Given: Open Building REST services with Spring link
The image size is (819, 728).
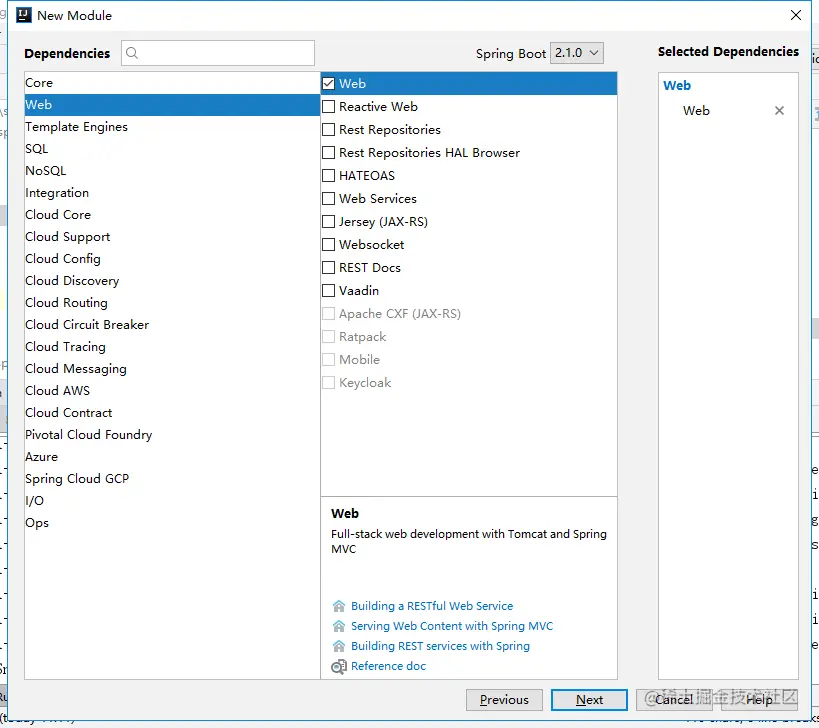Looking at the screenshot, I should (440, 646).
